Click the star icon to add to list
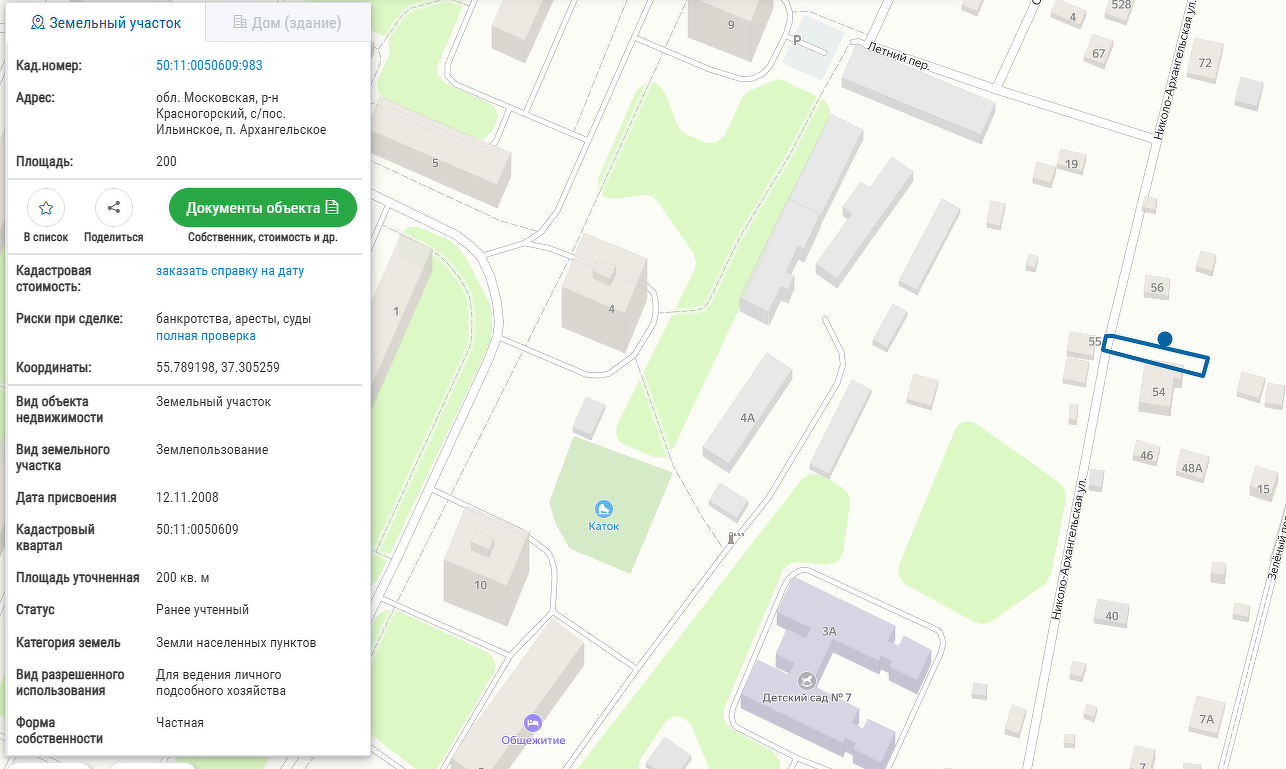The height and width of the screenshot is (769, 1286). point(46,208)
